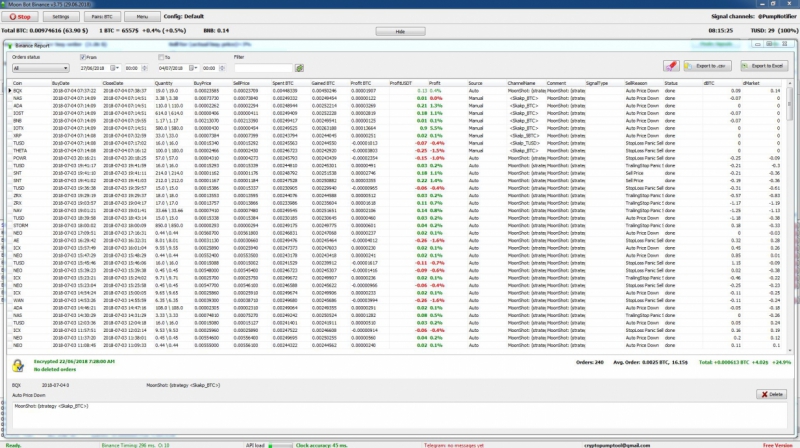Open the Orders status dropdown

click(40, 68)
